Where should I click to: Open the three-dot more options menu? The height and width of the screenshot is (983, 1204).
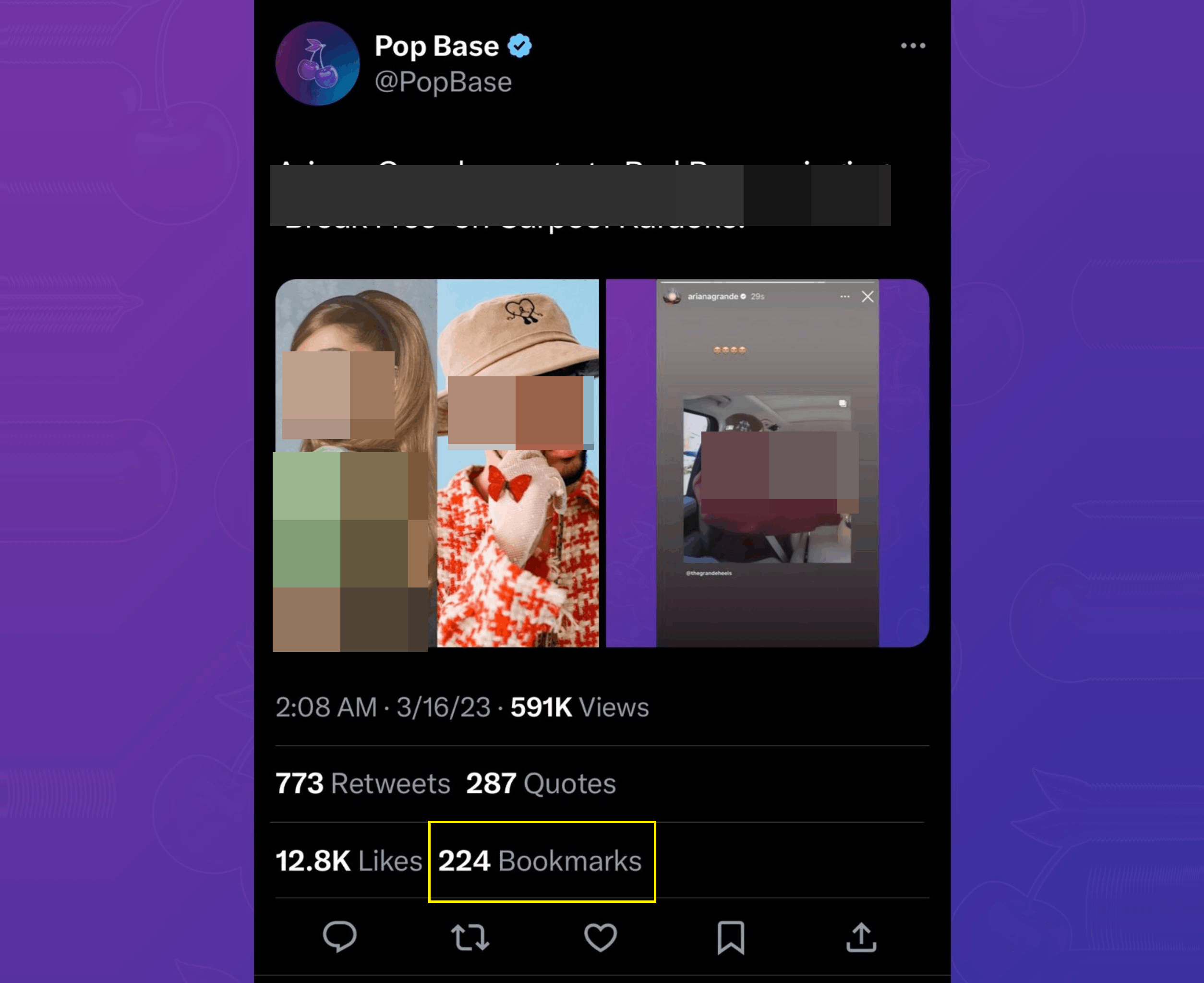pyautogui.click(x=913, y=46)
